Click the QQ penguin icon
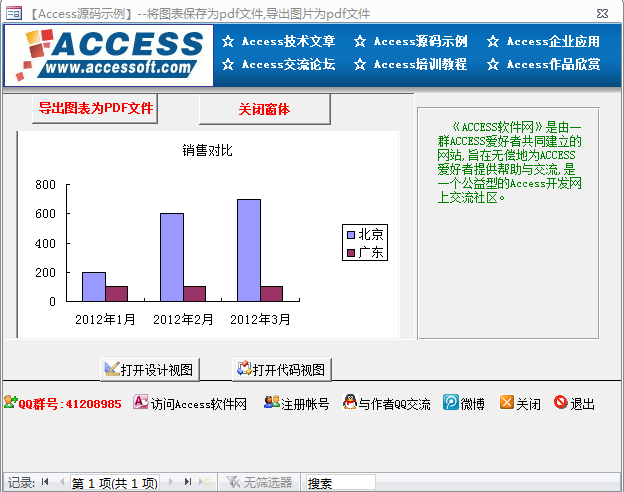 [x=350, y=402]
